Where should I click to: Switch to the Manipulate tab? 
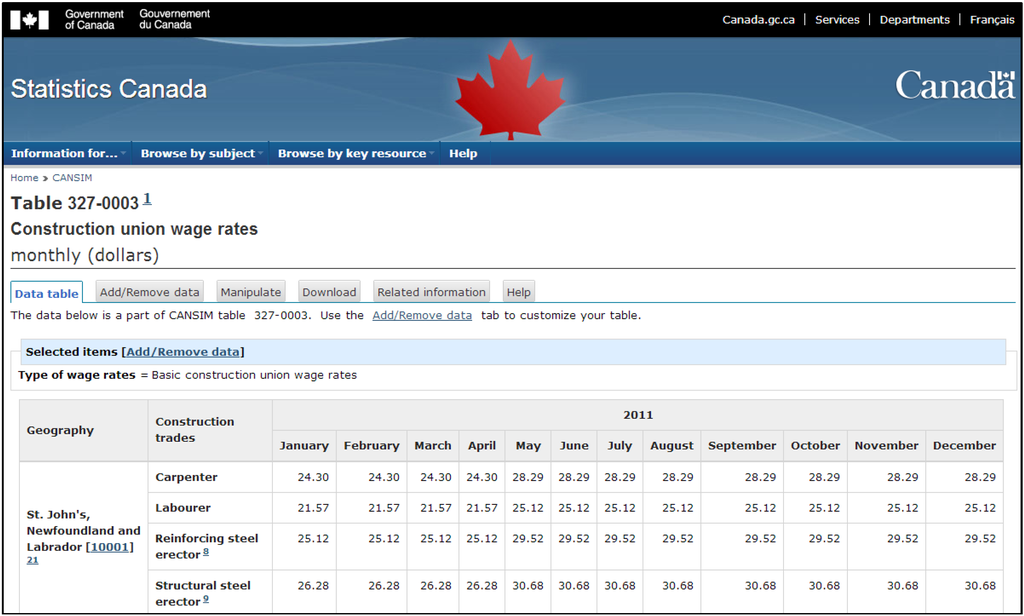click(251, 292)
